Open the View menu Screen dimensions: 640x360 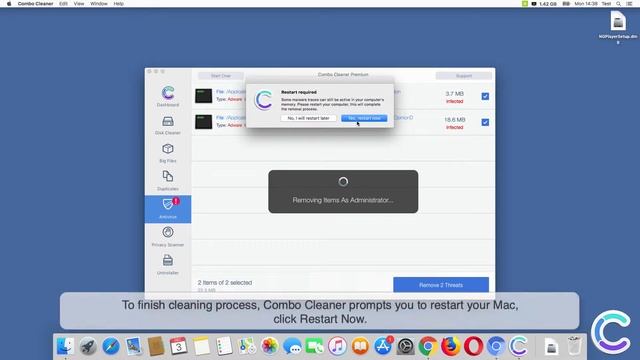[x=79, y=4]
